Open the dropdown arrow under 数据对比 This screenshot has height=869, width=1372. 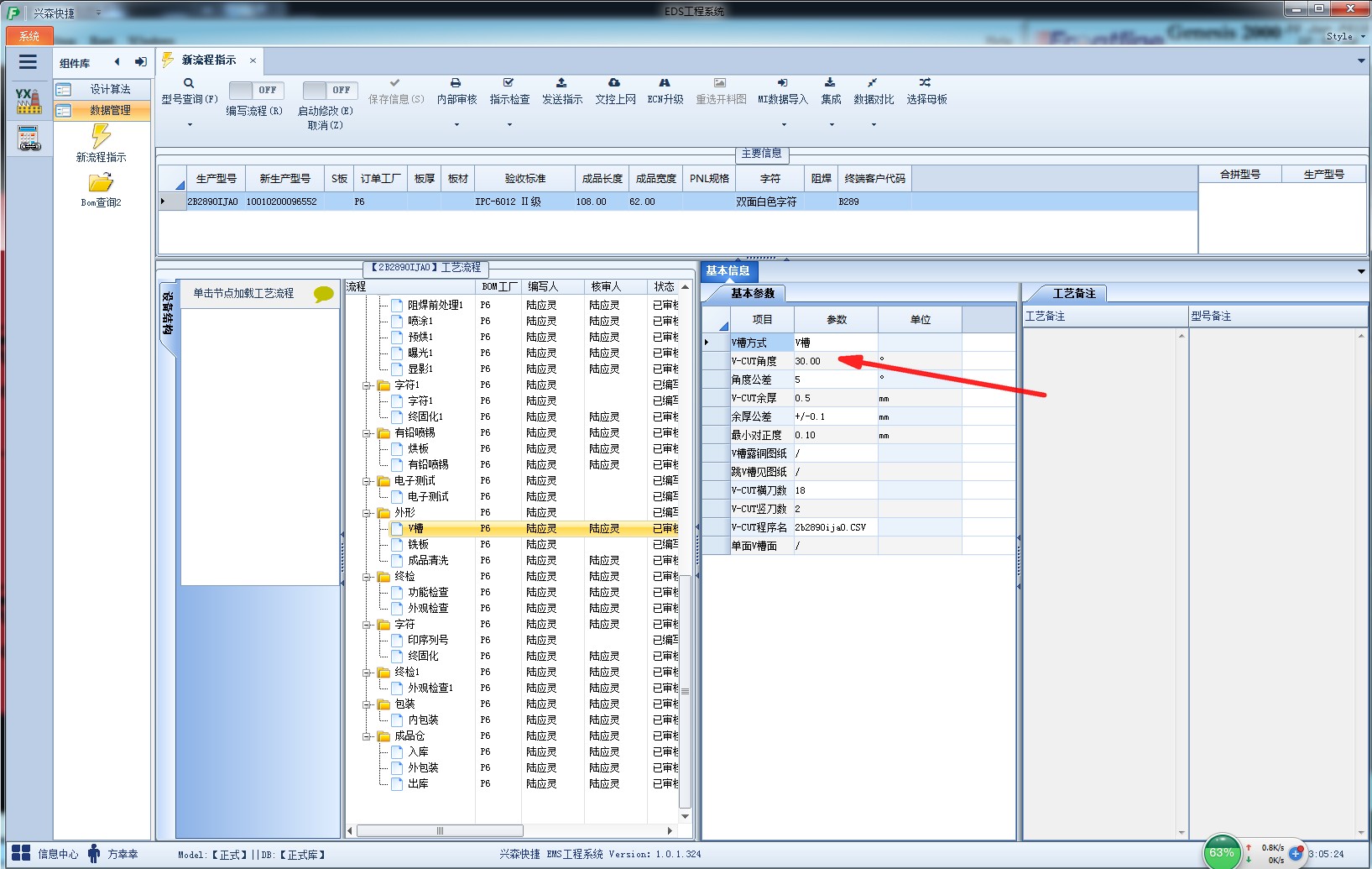tap(874, 125)
